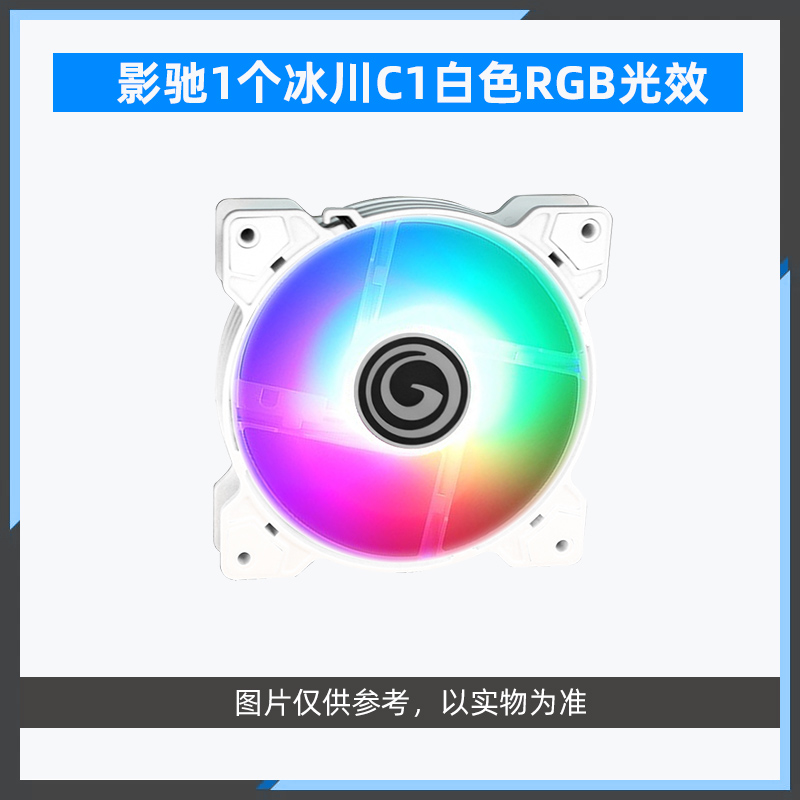Click the top-left screw hole of fan
The image size is (800, 800).
(247, 236)
